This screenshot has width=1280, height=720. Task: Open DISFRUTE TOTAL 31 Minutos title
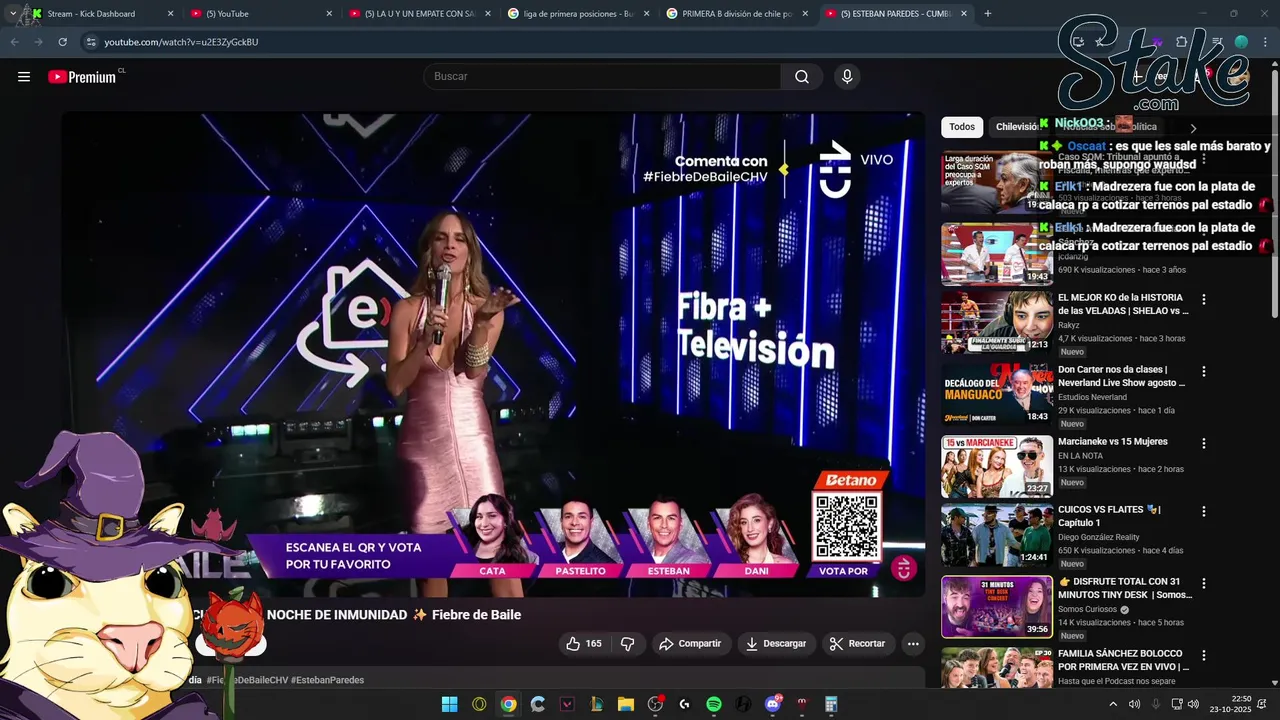(x=1125, y=588)
